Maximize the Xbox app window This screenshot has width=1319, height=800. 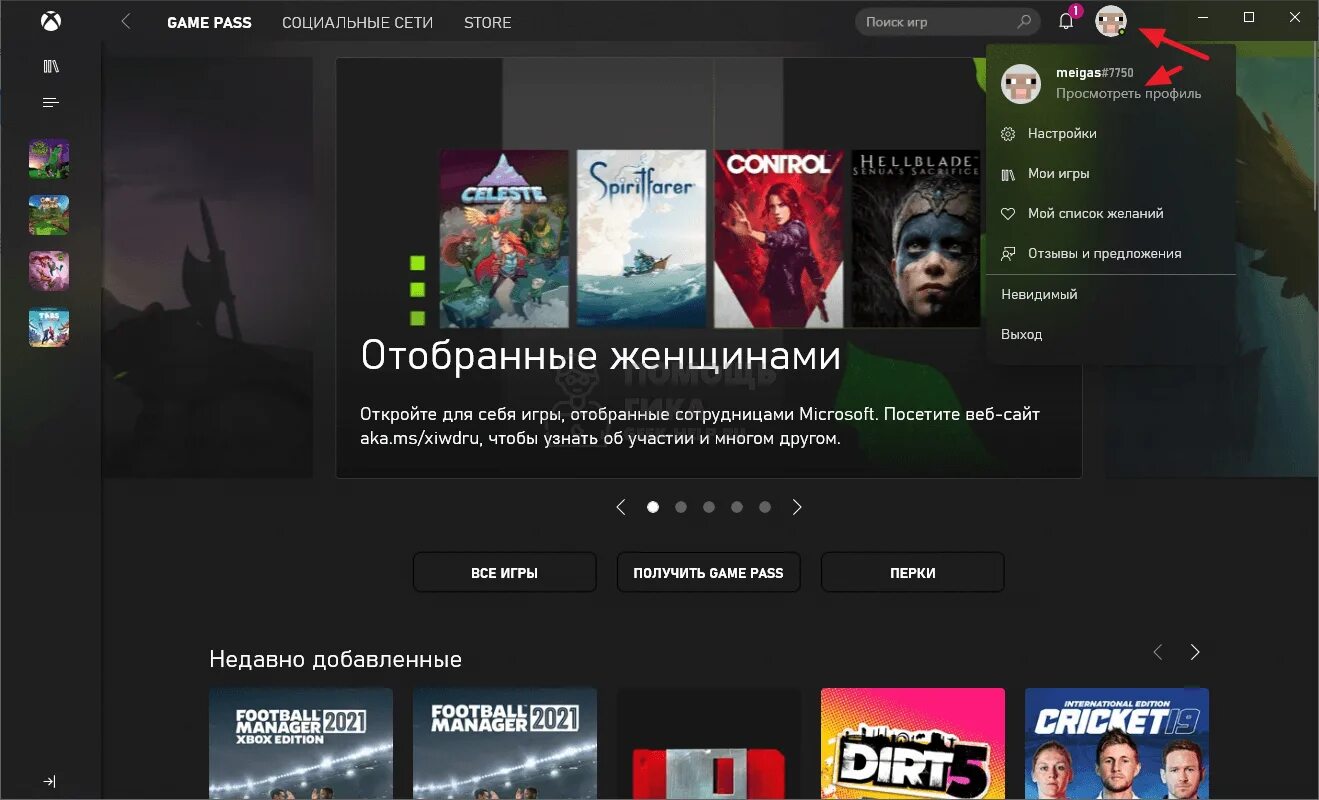[x=1249, y=17]
